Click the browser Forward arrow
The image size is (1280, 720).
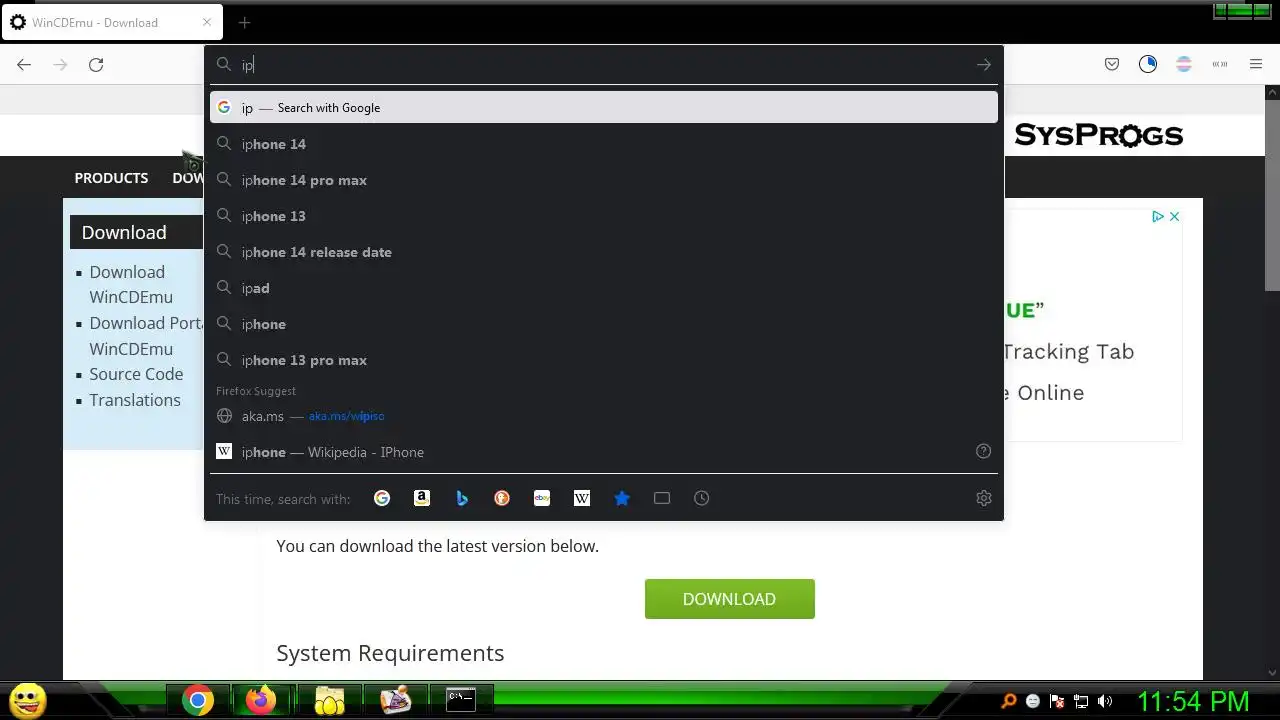(x=60, y=65)
